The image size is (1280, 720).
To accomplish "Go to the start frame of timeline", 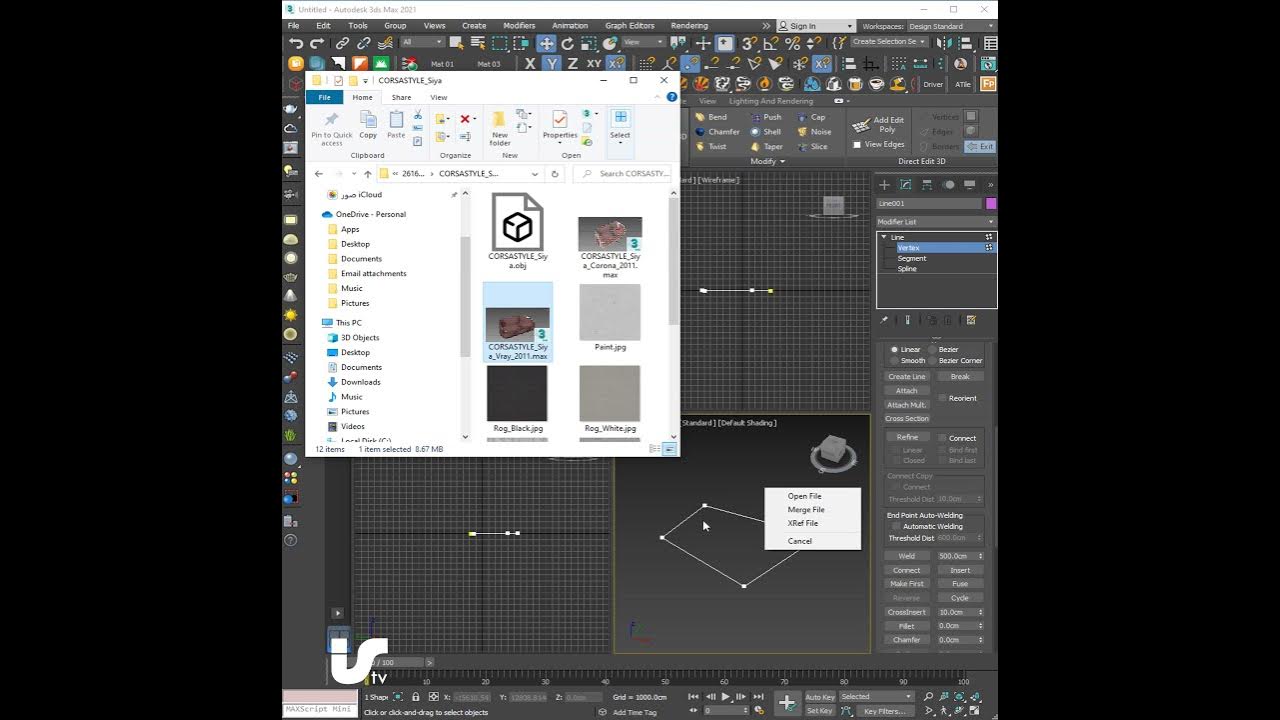I will pos(693,696).
